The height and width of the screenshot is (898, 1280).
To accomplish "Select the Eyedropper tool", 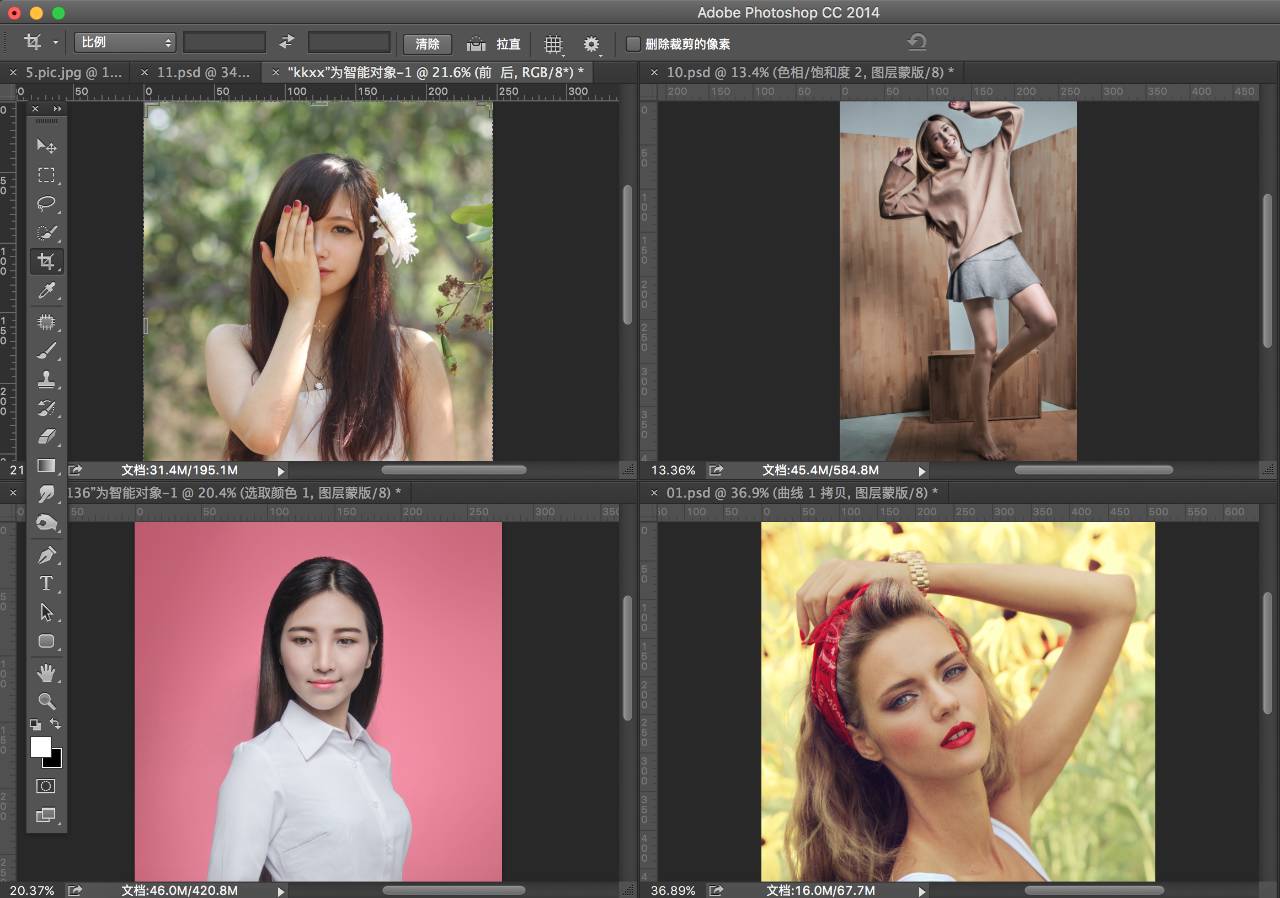I will point(46,291).
